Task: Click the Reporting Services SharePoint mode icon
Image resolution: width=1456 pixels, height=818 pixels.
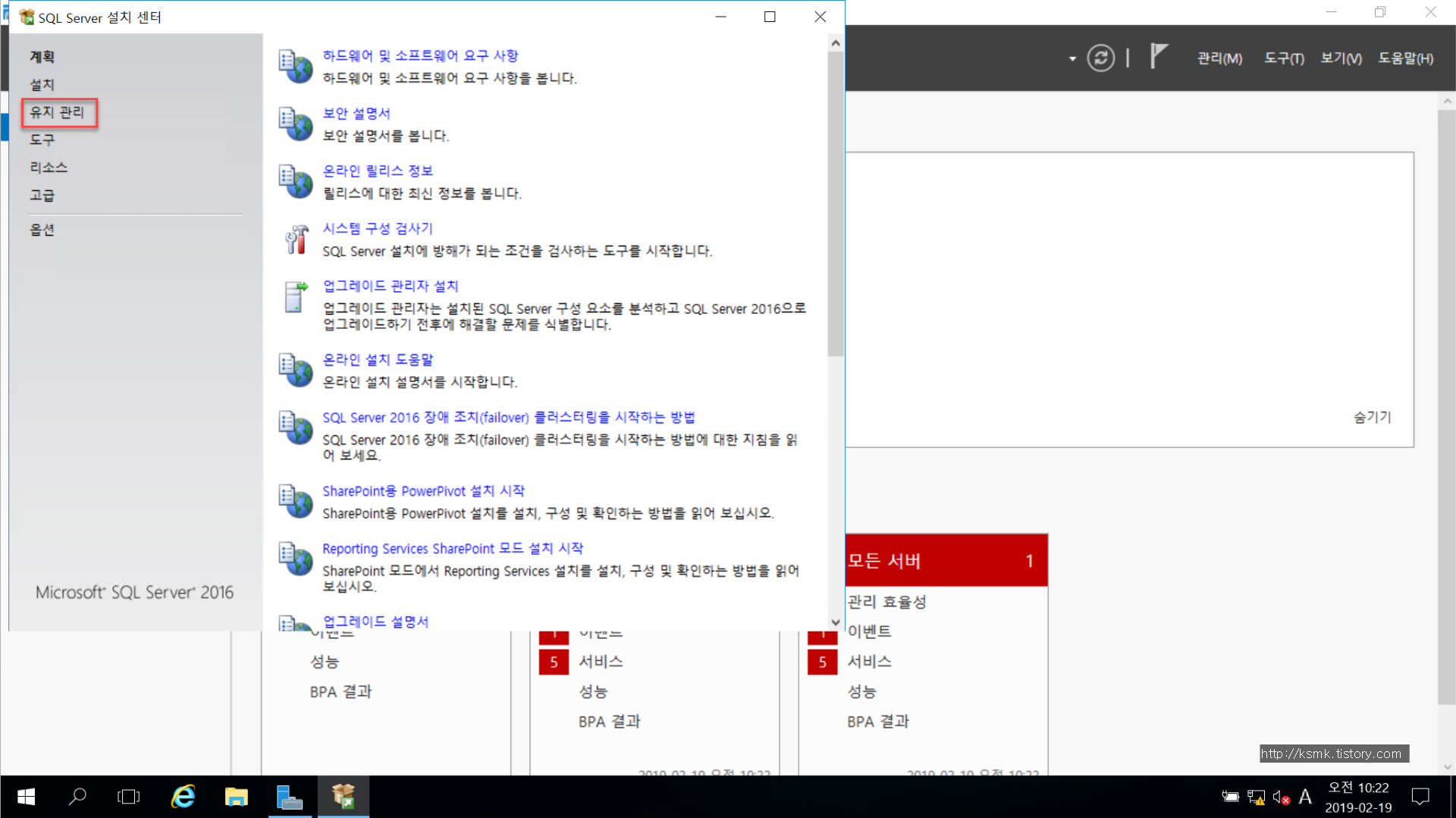Action: click(x=295, y=559)
